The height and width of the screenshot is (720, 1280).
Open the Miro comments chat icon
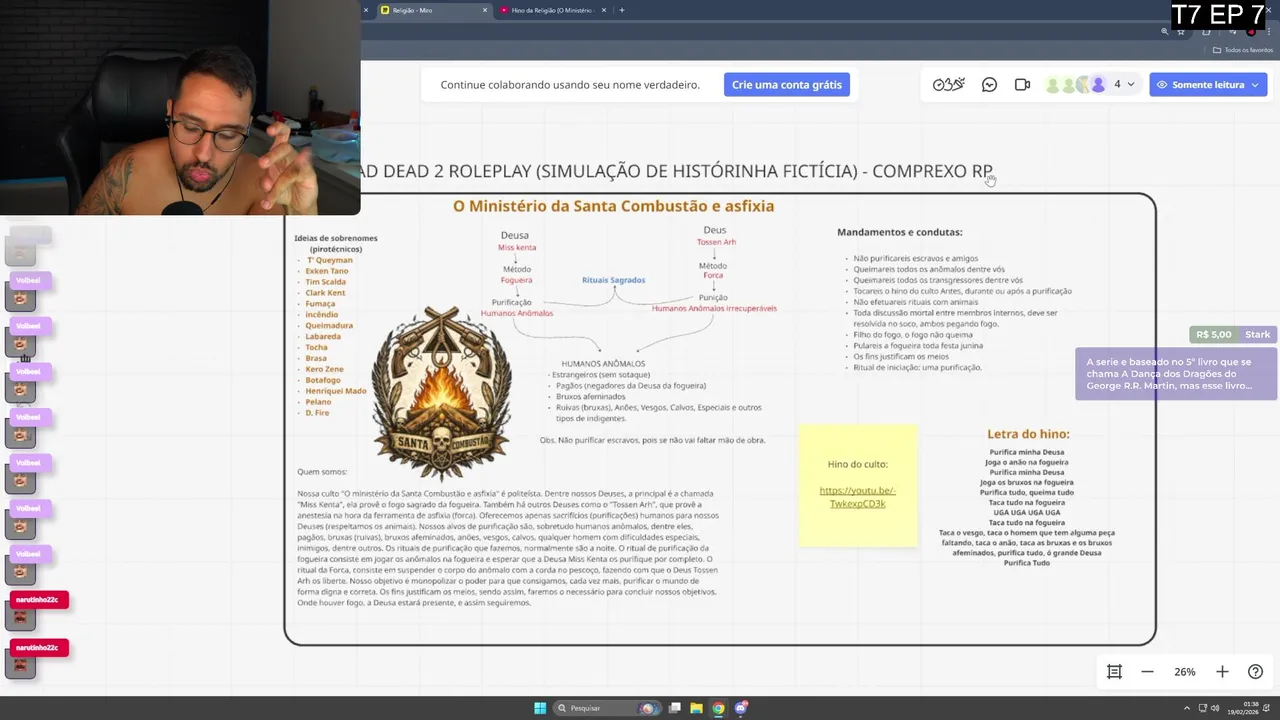click(989, 85)
